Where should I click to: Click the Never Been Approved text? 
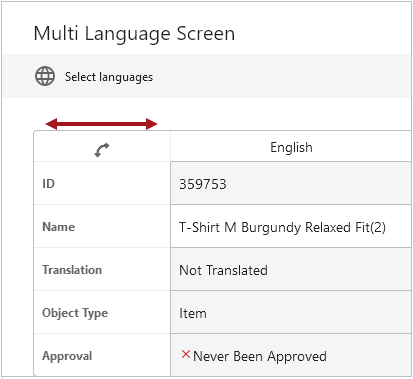pyautogui.click(x=260, y=356)
